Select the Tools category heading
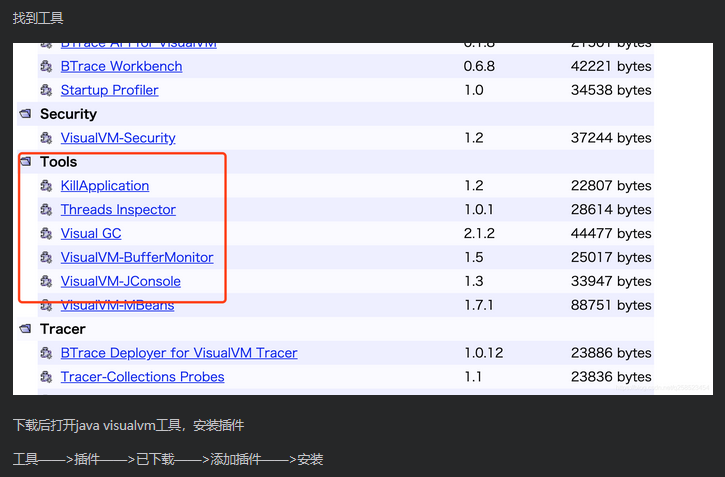 (x=58, y=162)
